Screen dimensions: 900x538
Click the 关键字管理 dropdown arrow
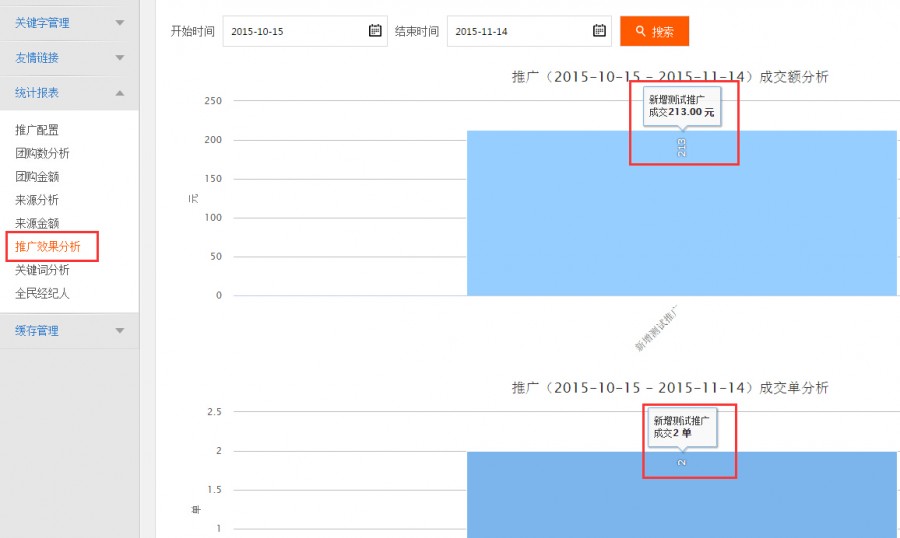click(120, 23)
